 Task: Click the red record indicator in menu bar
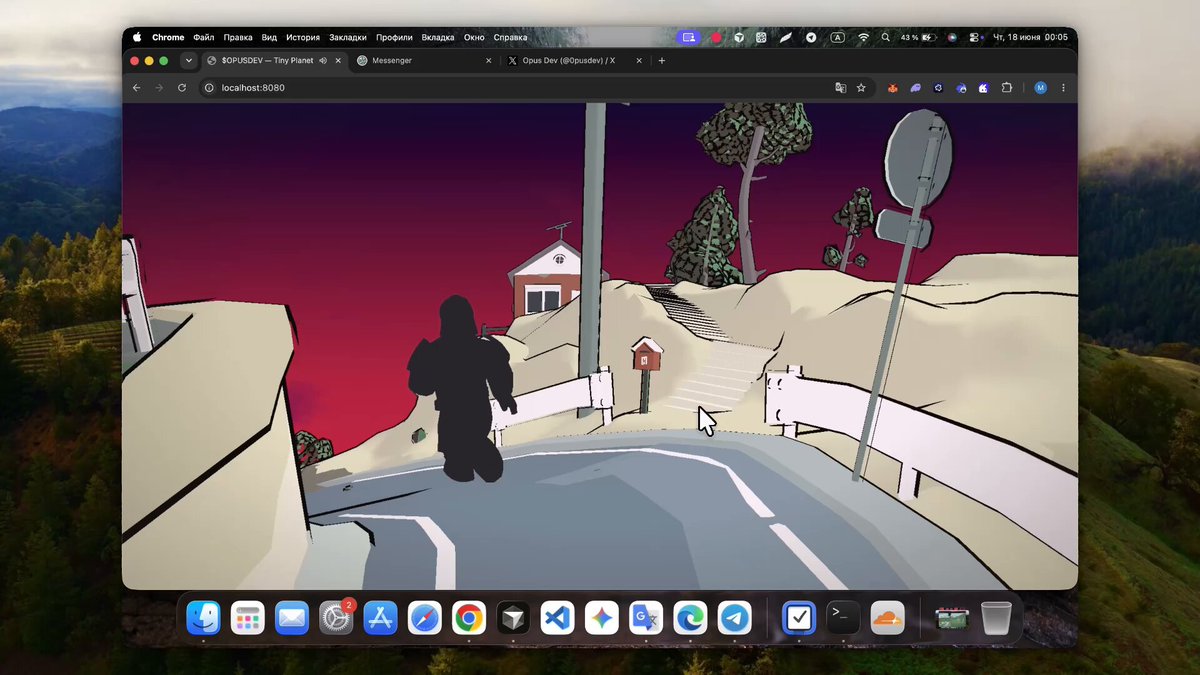click(x=716, y=37)
